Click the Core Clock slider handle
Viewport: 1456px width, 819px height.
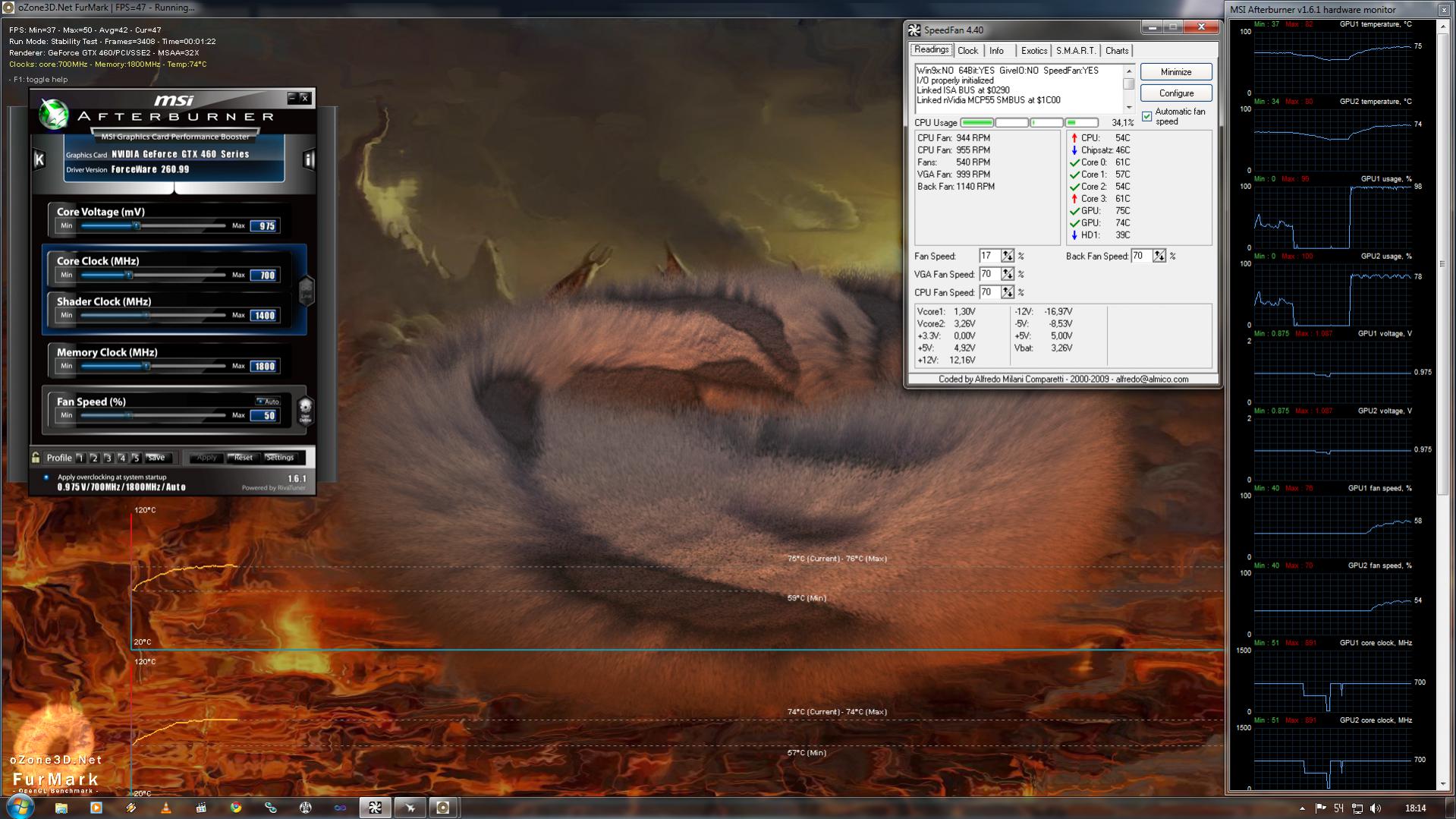pos(129,275)
